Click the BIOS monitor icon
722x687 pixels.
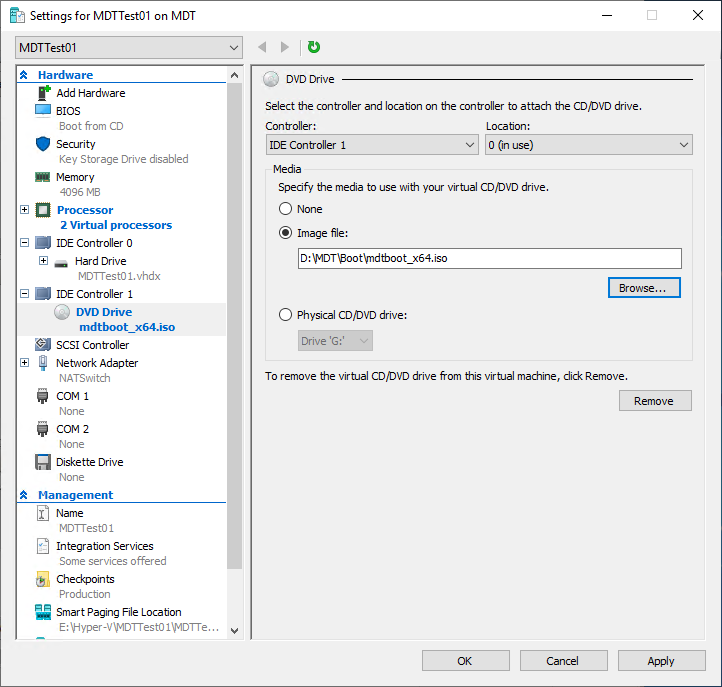(43, 111)
